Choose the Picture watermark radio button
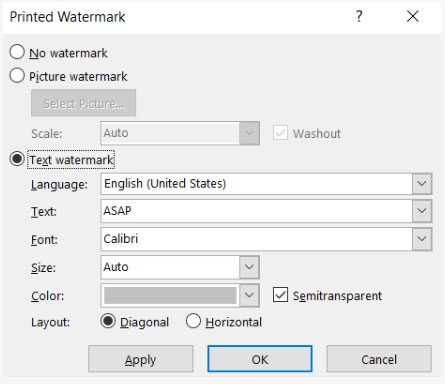Screen dimensions: 445x384 pos(17,76)
